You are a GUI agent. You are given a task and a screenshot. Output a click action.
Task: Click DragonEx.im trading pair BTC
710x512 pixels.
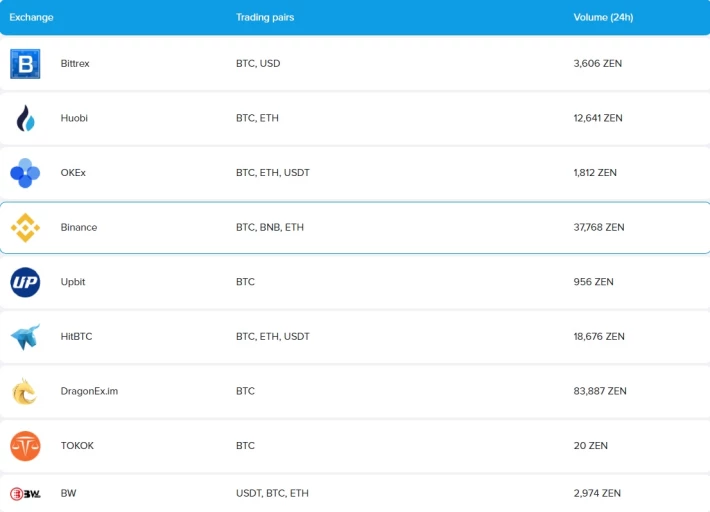click(245, 391)
